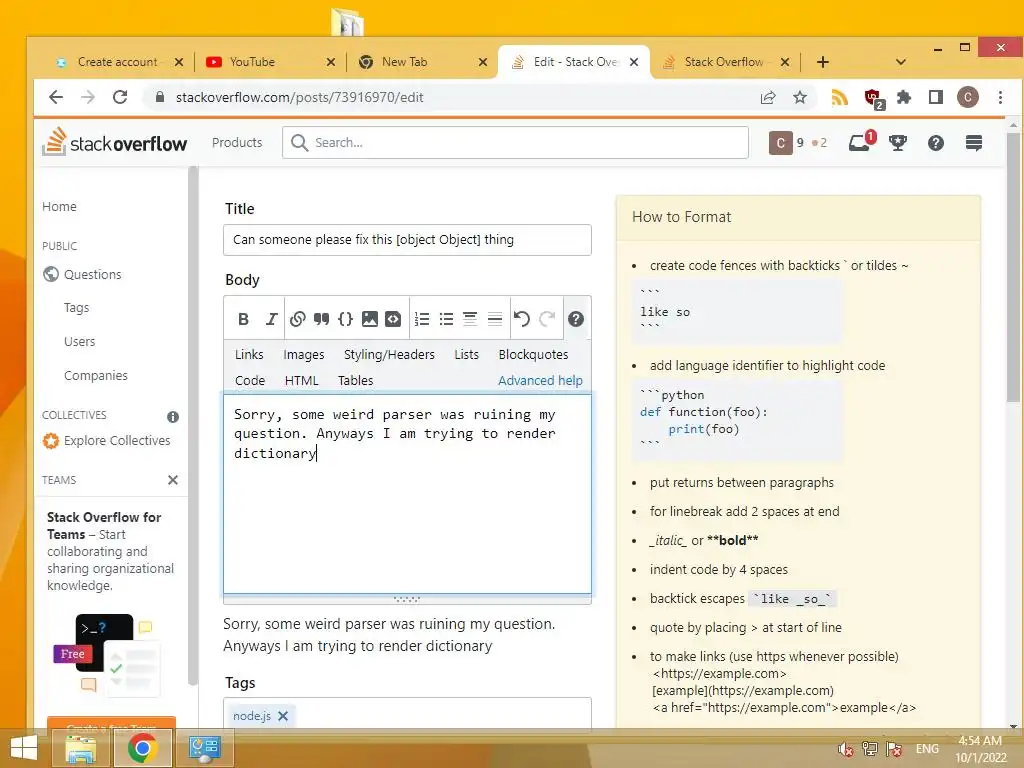Show Collectives info icon
The height and width of the screenshot is (768, 1024).
[172, 417]
